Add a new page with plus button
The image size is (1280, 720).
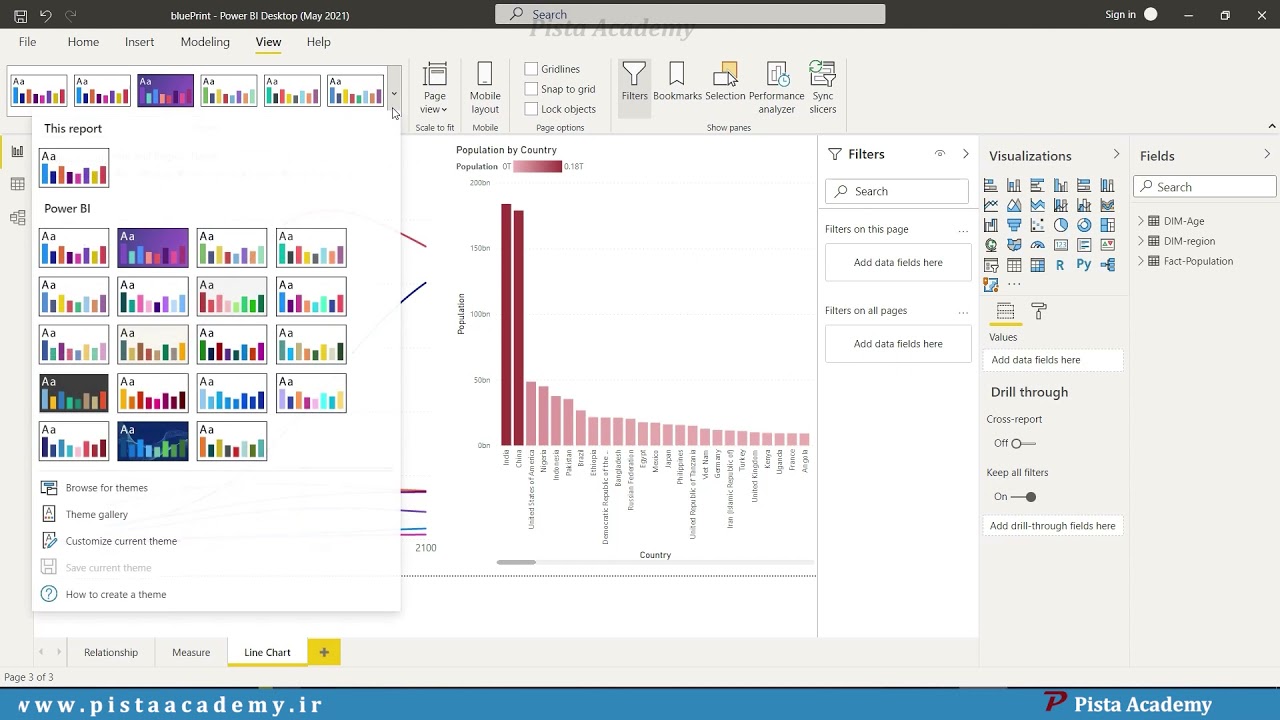click(x=324, y=652)
